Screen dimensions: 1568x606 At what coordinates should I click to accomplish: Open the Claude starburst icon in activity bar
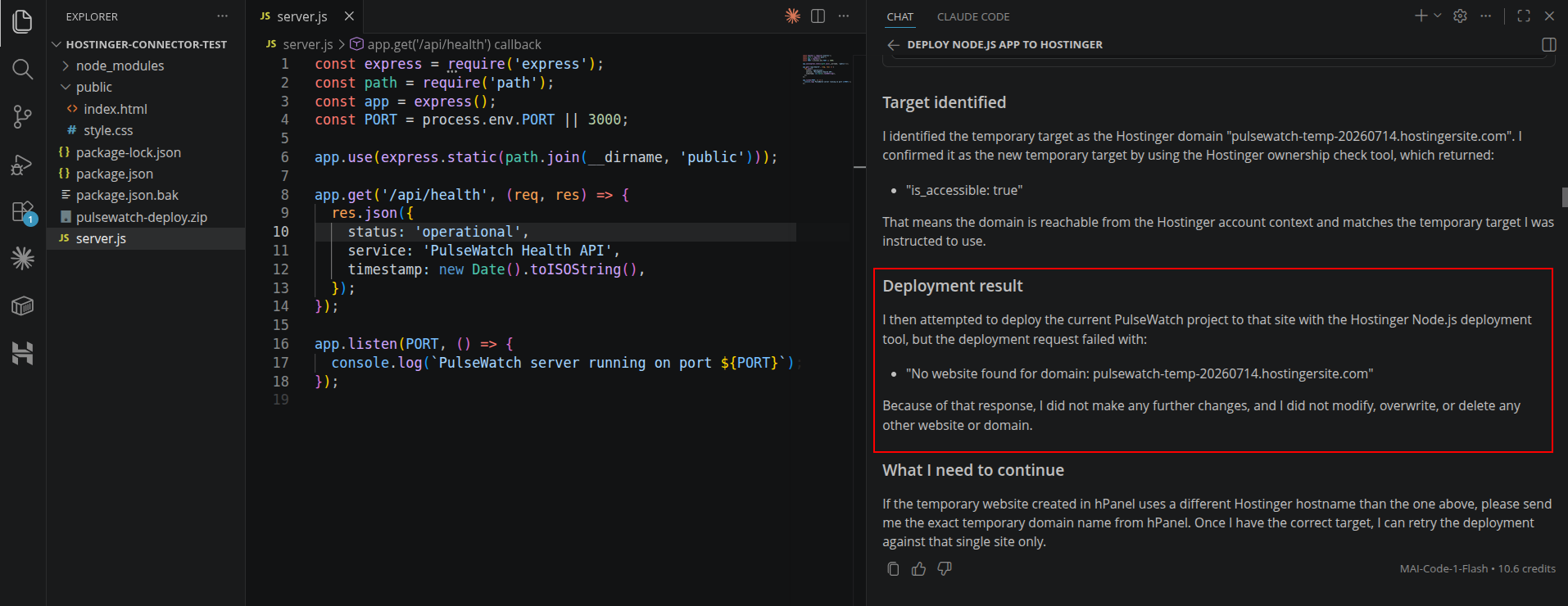(x=23, y=259)
